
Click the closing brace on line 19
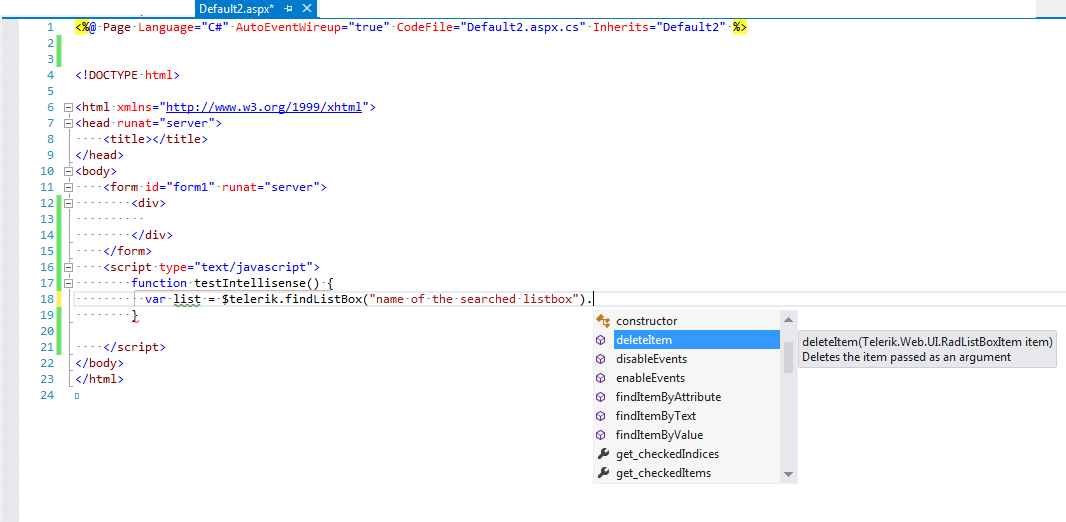135,315
